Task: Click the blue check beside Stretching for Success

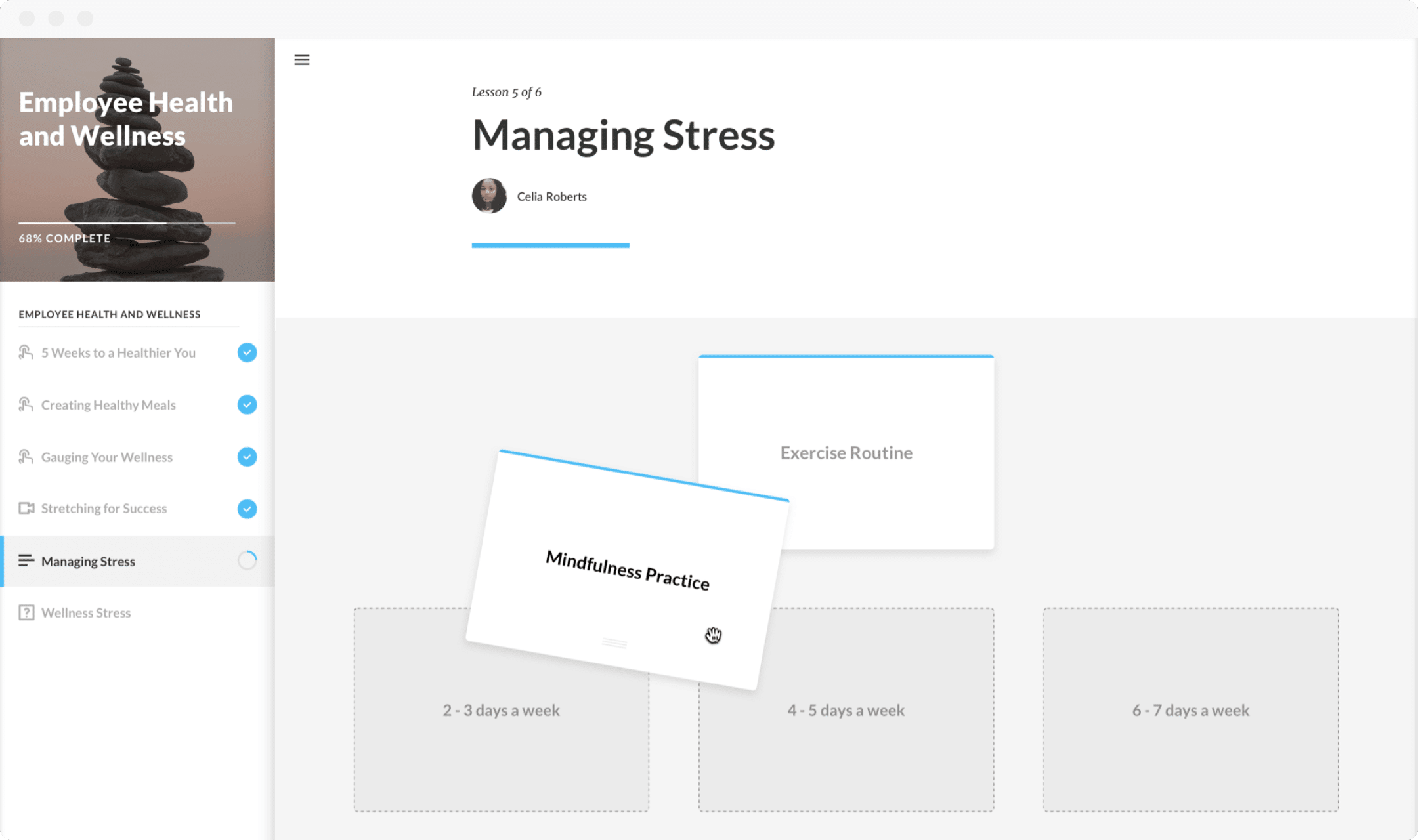Action: coord(247,509)
